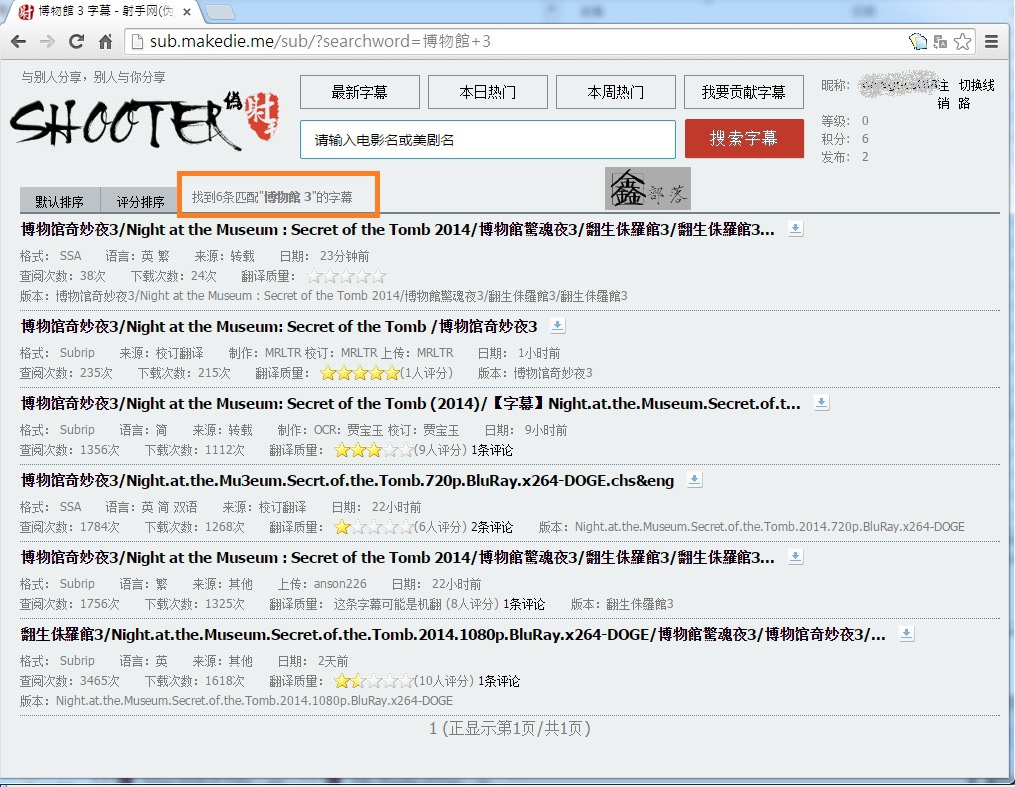1015x787 pixels.
Task: Open the 翻生侏羅館3 1080p BluRay title
Action: coord(453,634)
